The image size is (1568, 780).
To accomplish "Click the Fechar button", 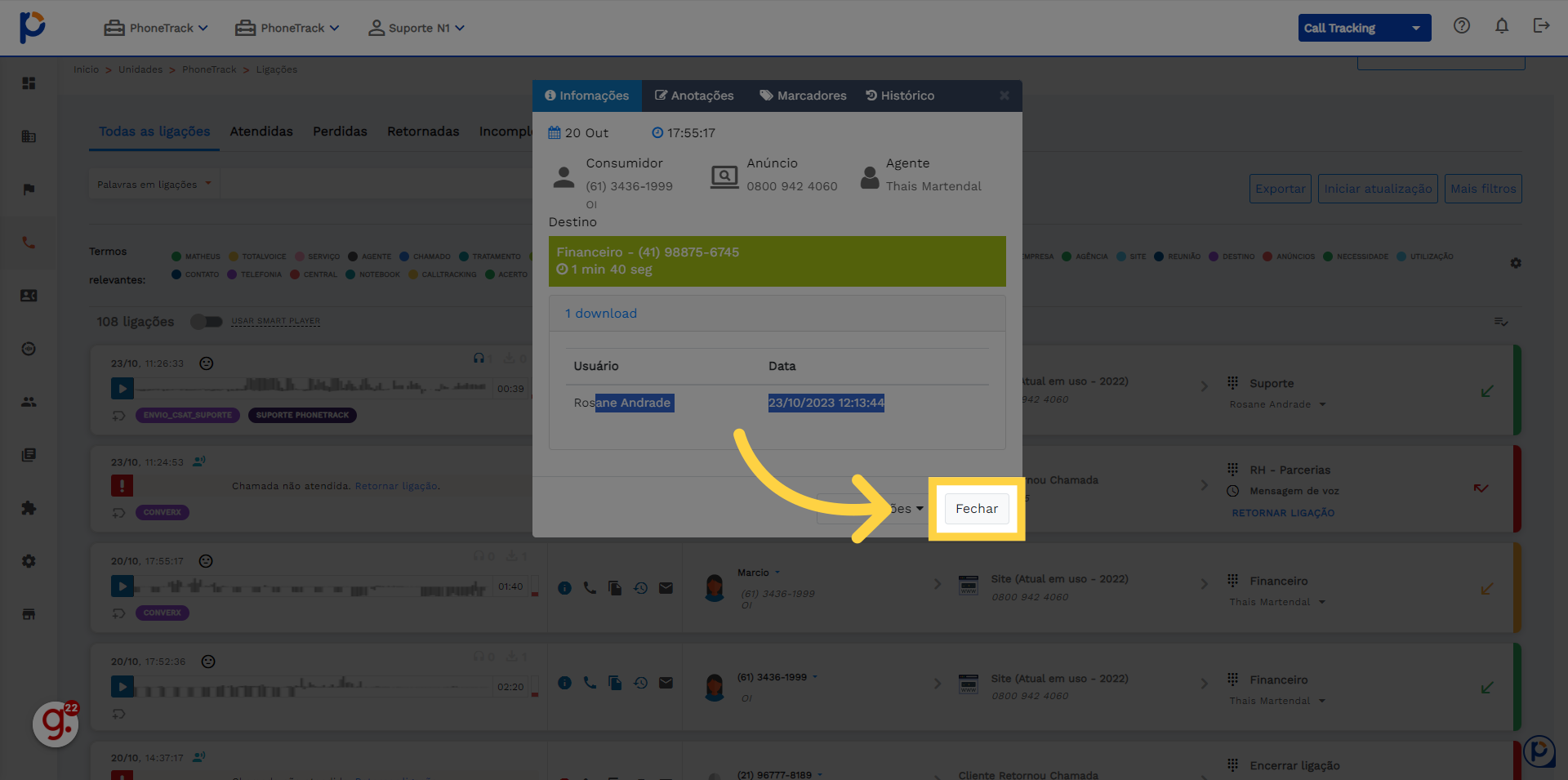I will click(977, 509).
